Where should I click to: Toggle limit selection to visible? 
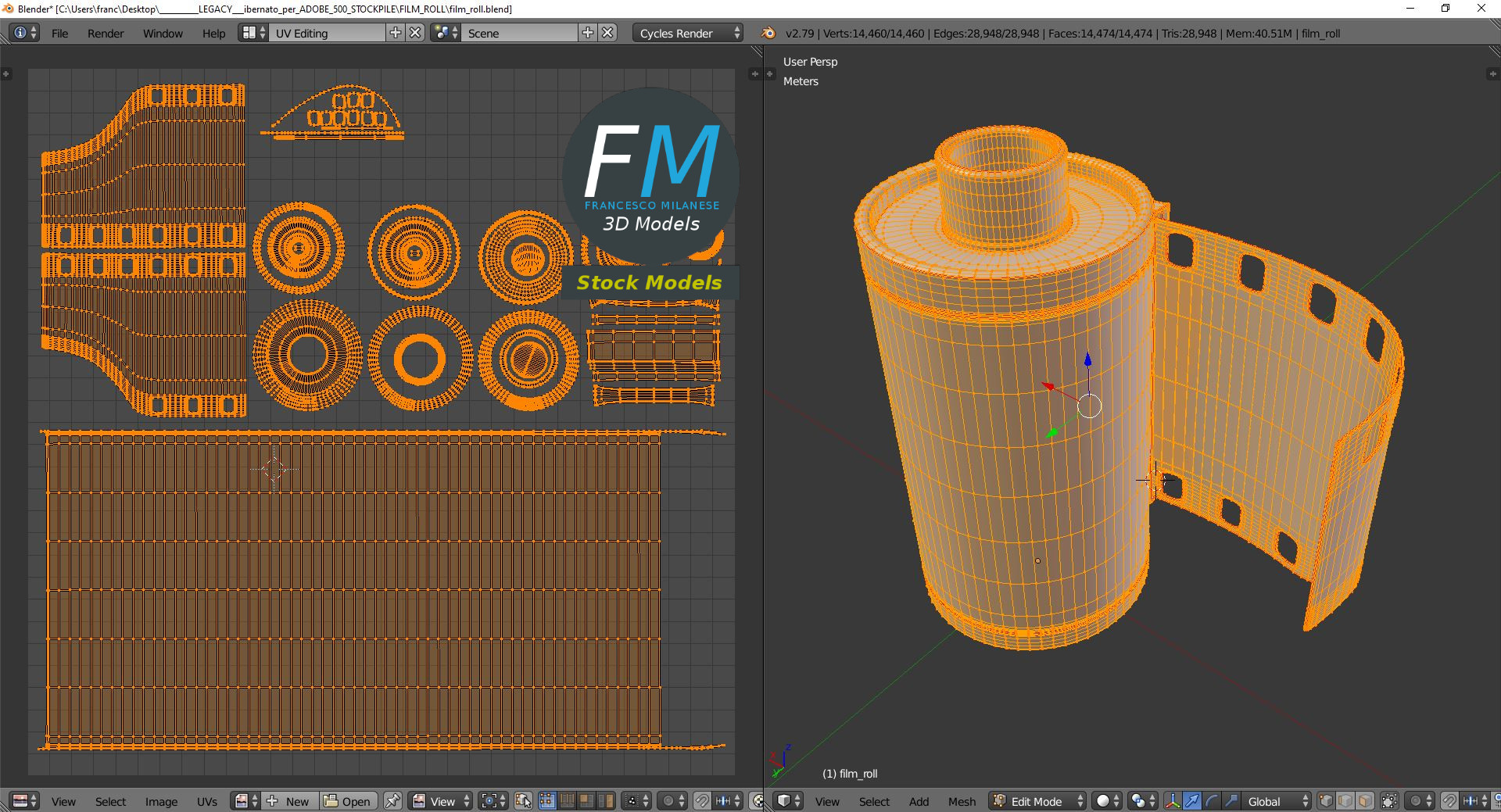[1389, 801]
